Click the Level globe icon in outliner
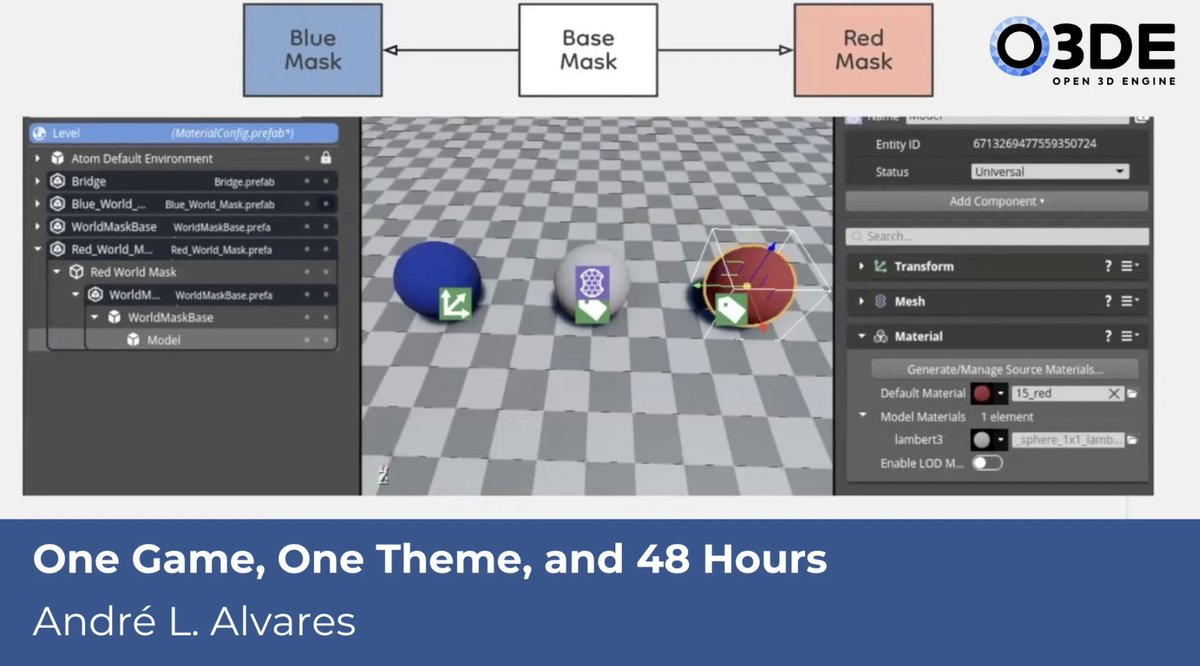Screen dimensions: 1200x666 click(x=38, y=133)
